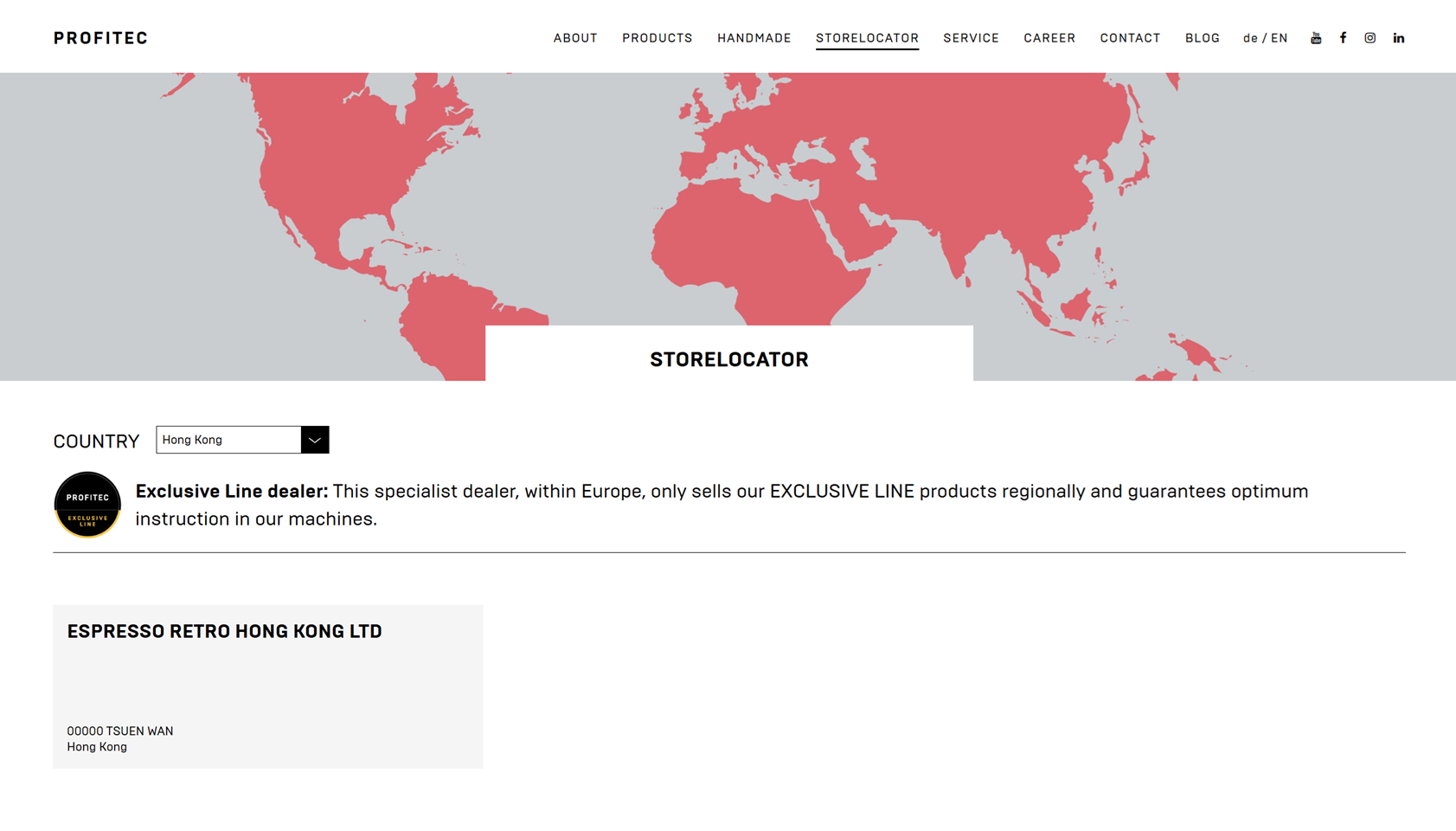Viewport: 1456px width, 831px height.
Task: Go to the CONTACT page
Action: [x=1130, y=38]
